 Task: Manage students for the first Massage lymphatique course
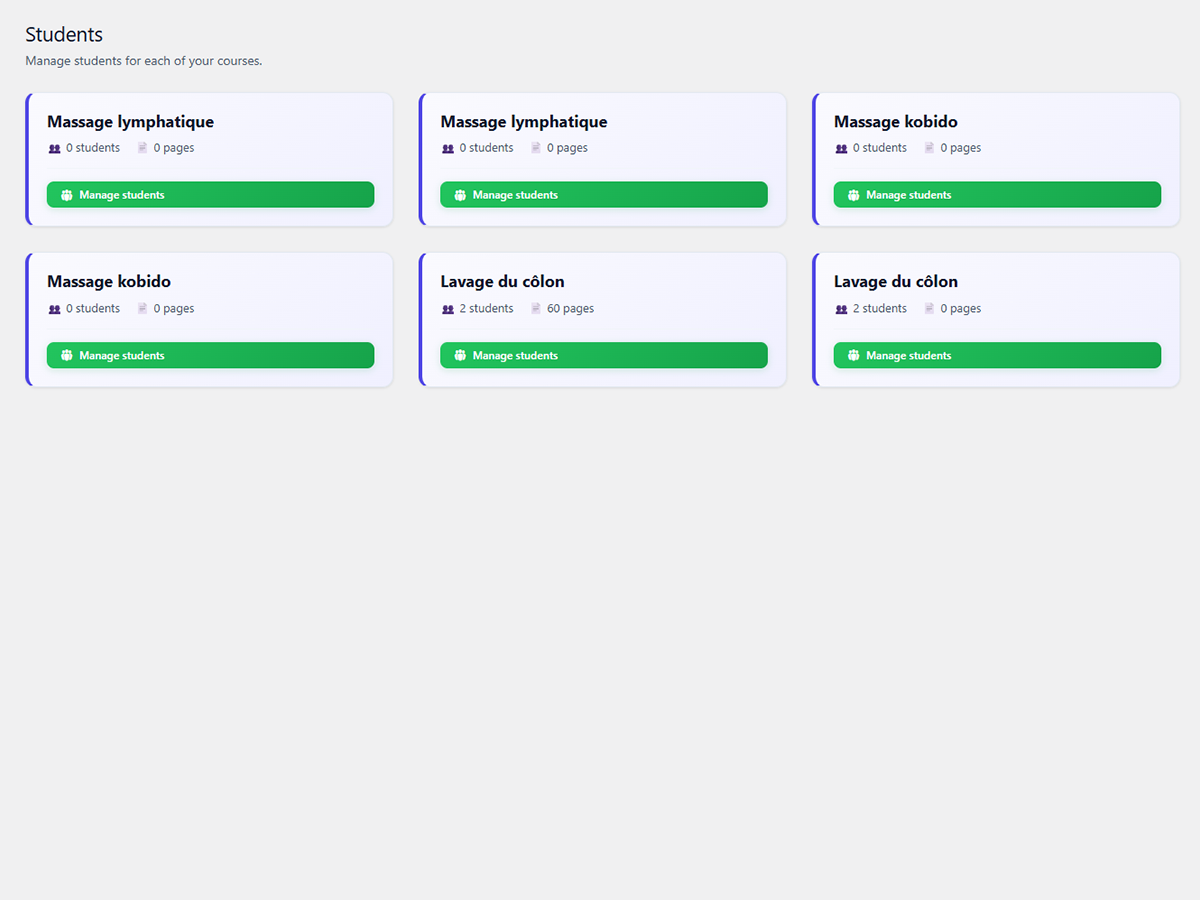pyautogui.click(x=210, y=195)
